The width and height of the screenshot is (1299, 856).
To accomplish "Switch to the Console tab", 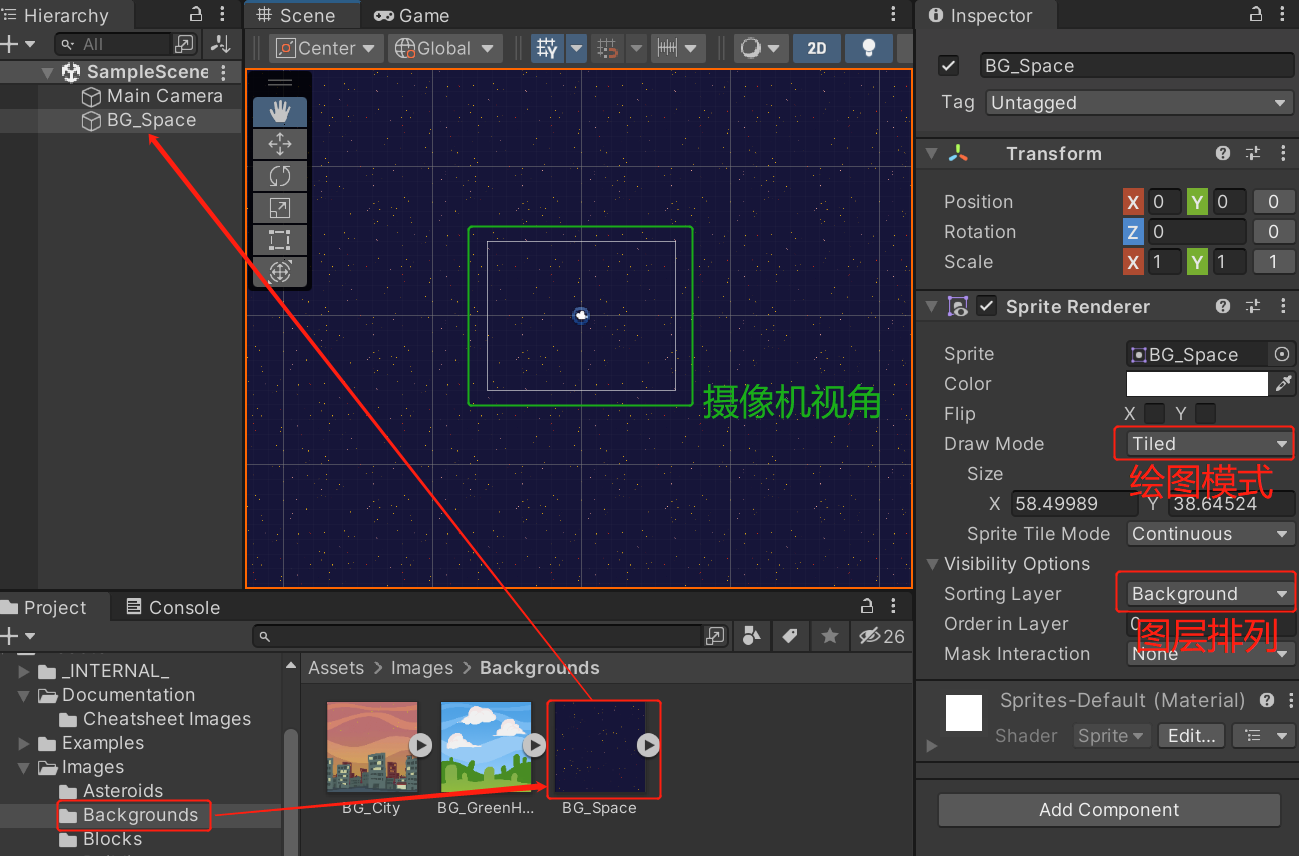I will click(173, 607).
